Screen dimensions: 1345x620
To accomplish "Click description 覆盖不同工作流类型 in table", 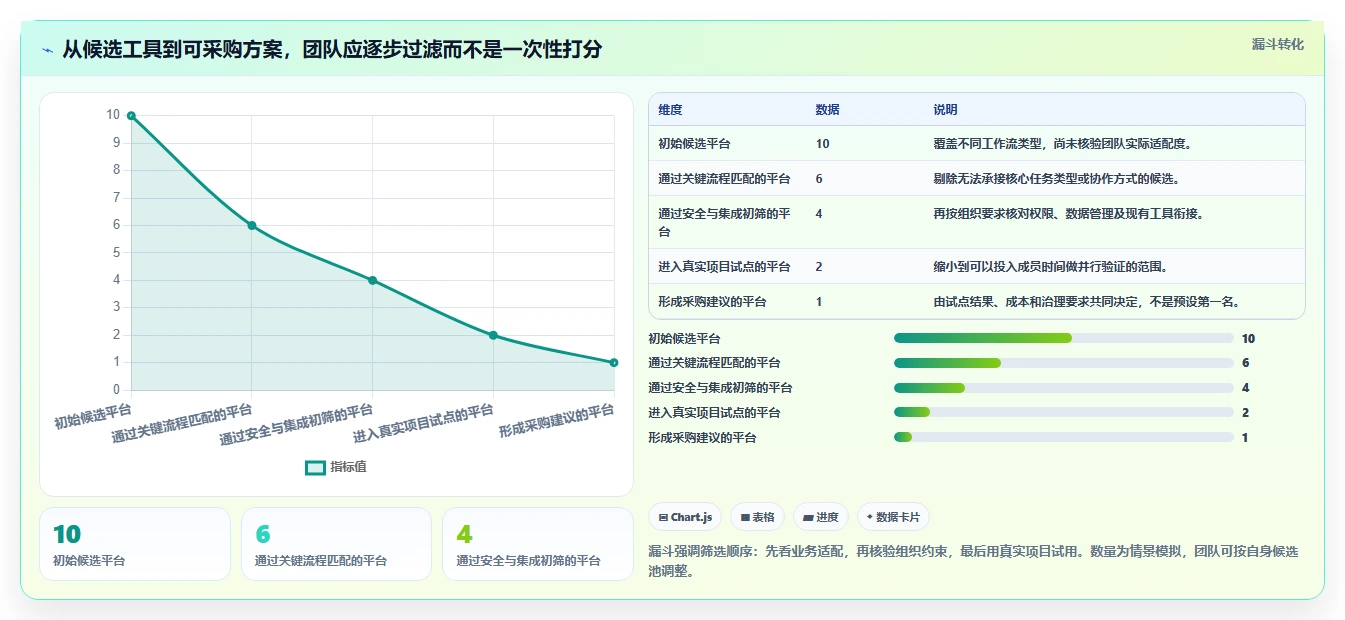I will pyautogui.click(x=1062, y=144).
